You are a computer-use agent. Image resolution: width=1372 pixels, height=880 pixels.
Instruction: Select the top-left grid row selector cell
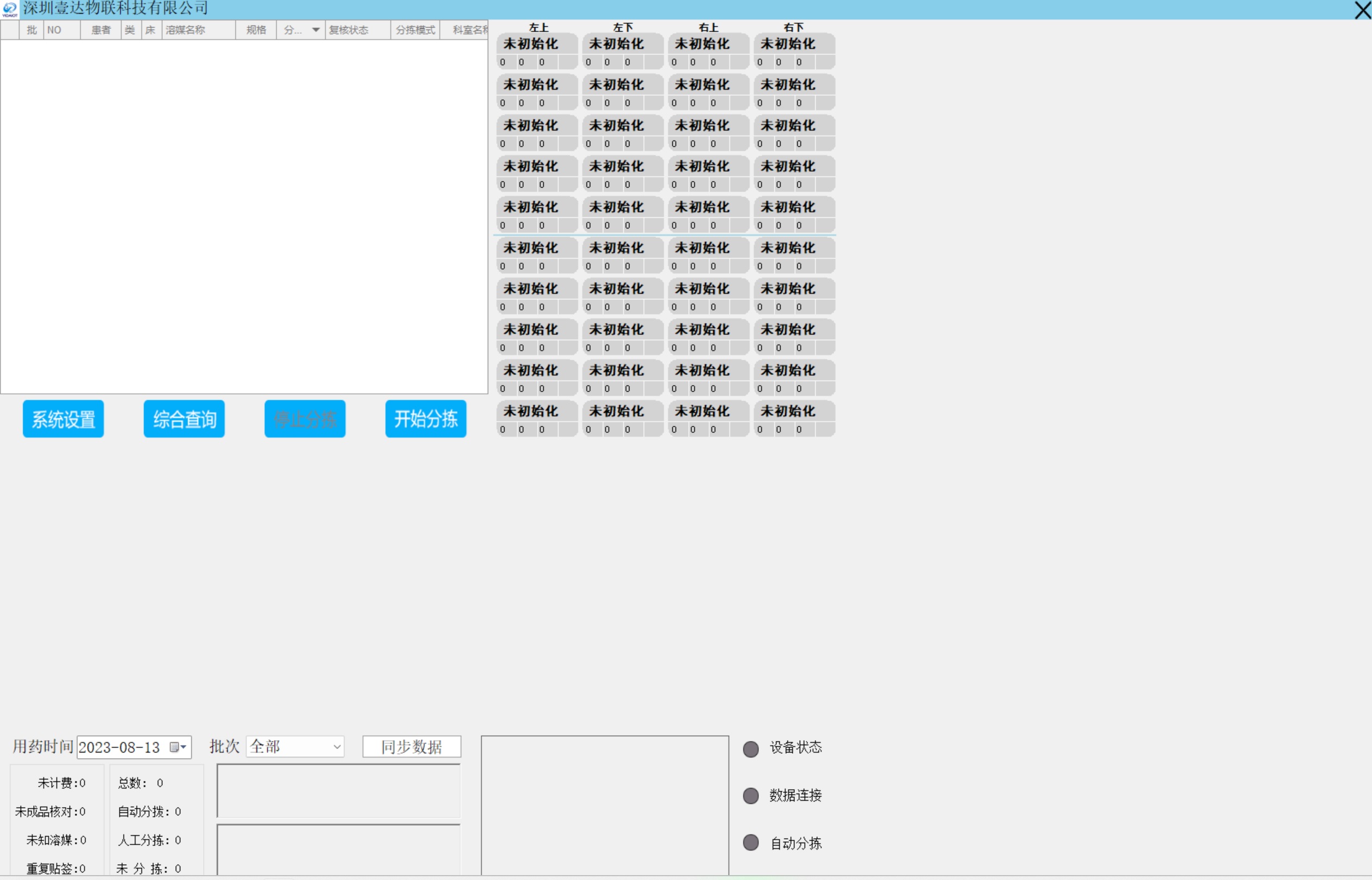(x=10, y=30)
